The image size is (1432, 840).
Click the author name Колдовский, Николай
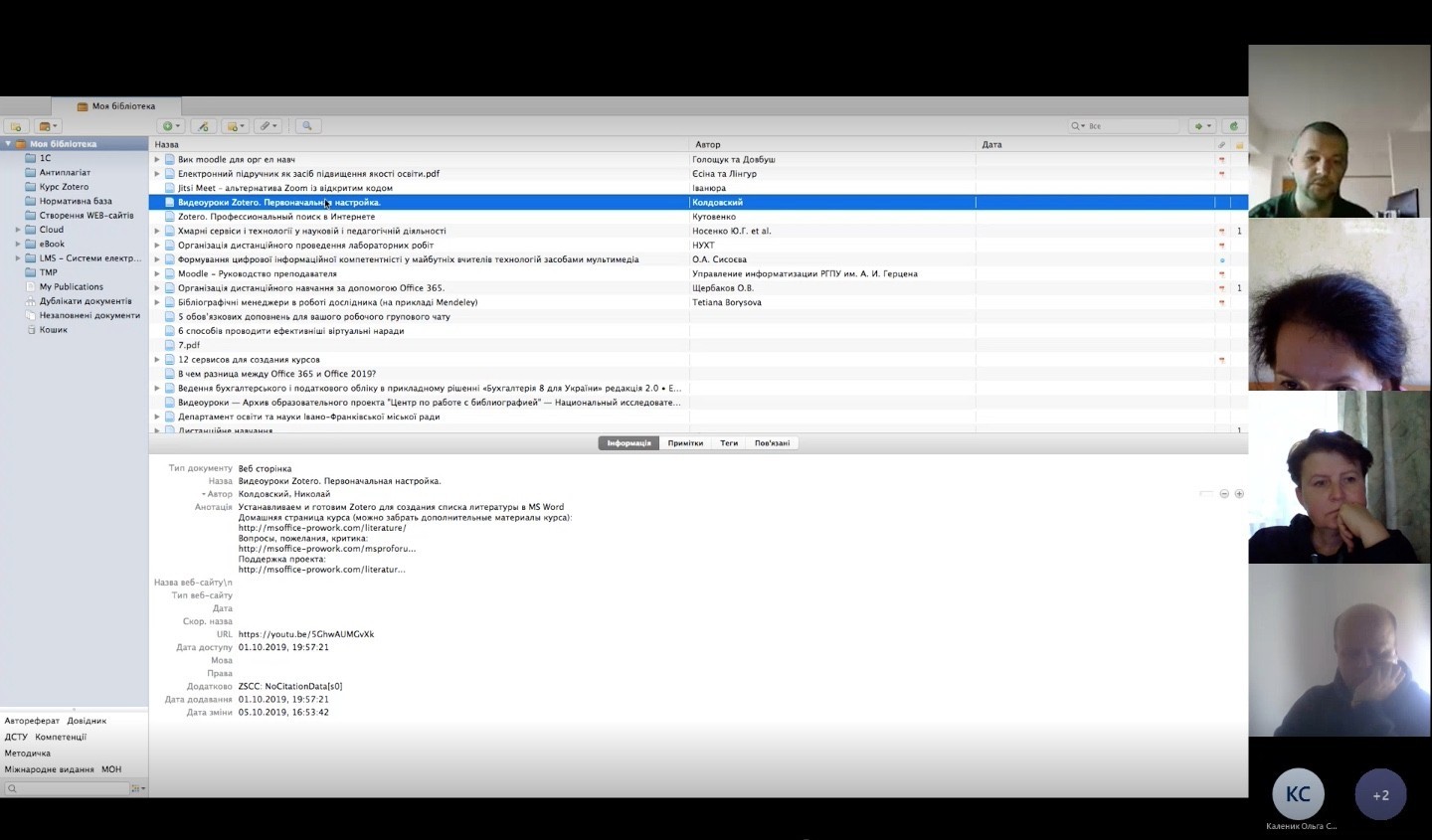[284, 494]
